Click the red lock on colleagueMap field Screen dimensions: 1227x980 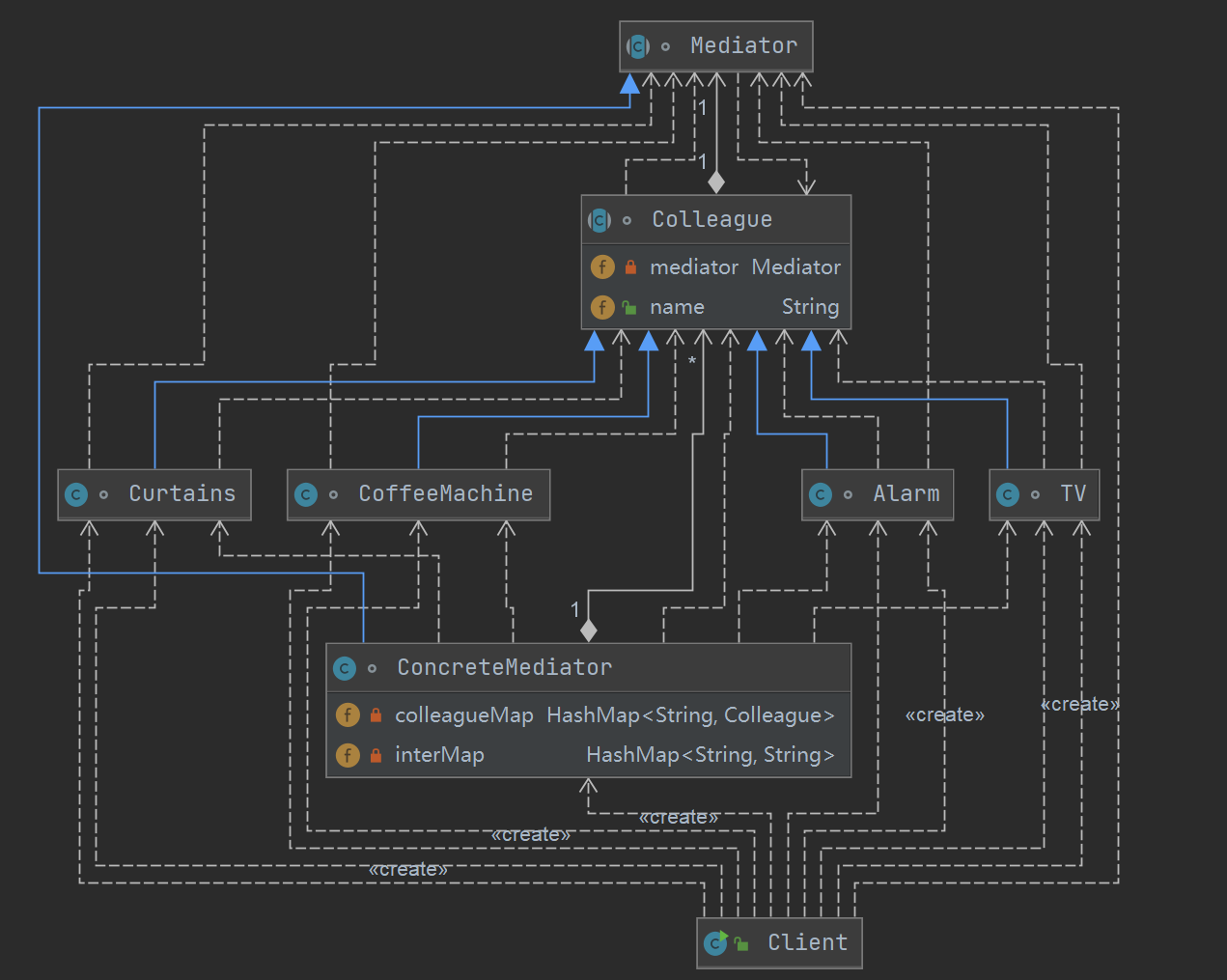(x=376, y=715)
